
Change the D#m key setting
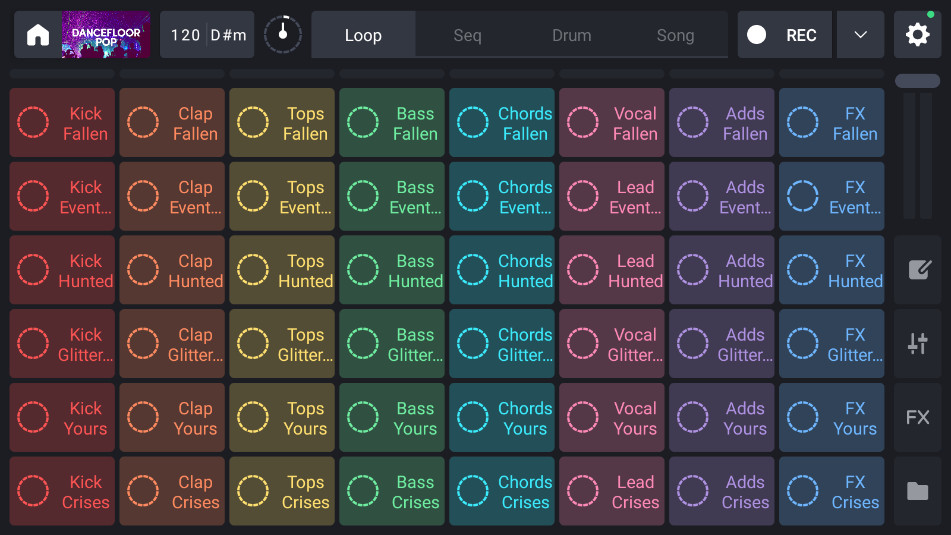[x=229, y=35]
